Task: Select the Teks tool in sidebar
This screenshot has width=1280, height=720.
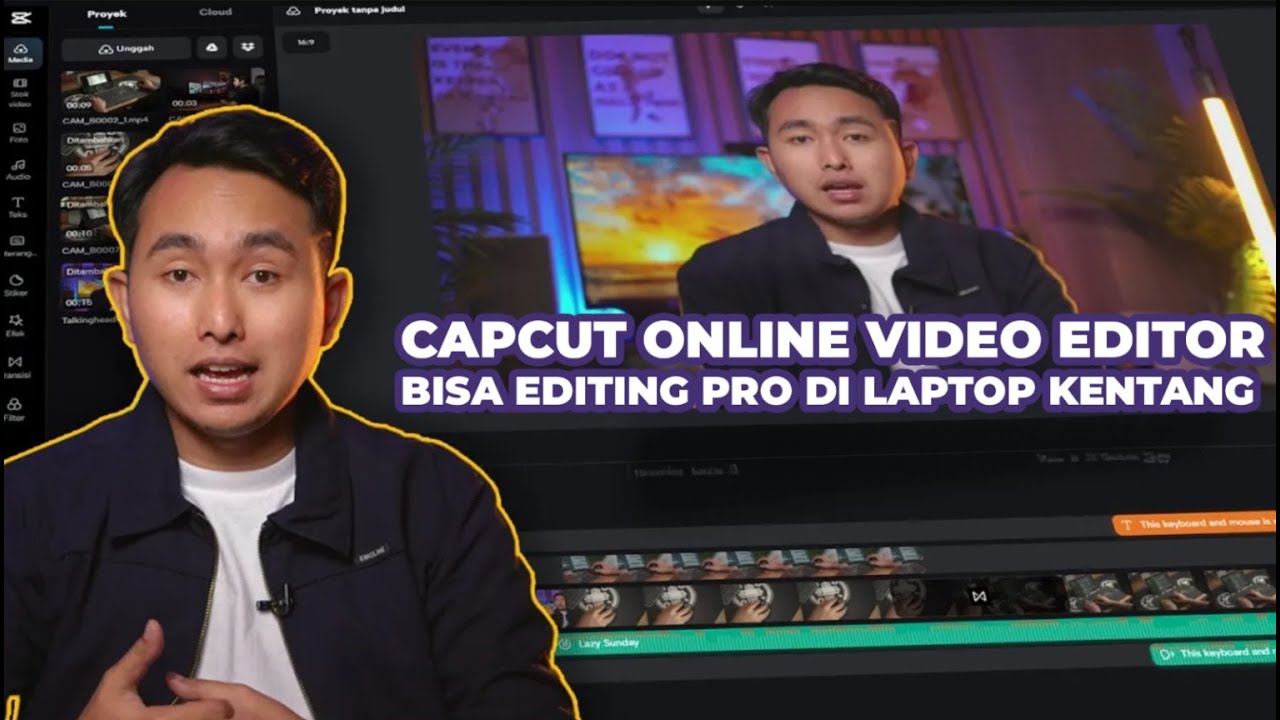Action: pos(18,207)
